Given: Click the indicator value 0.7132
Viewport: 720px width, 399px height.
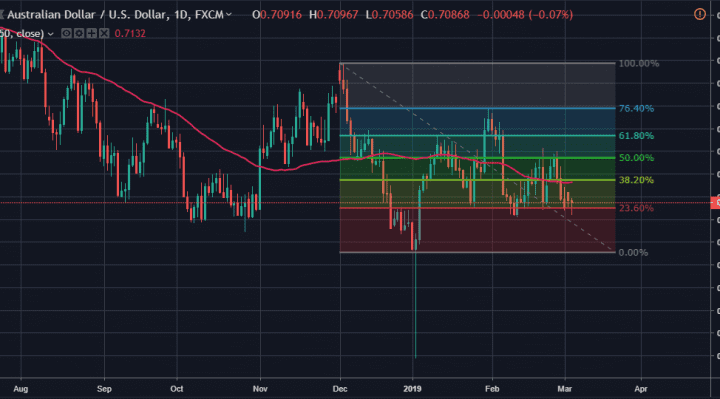Looking at the screenshot, I should click(130, 34).
